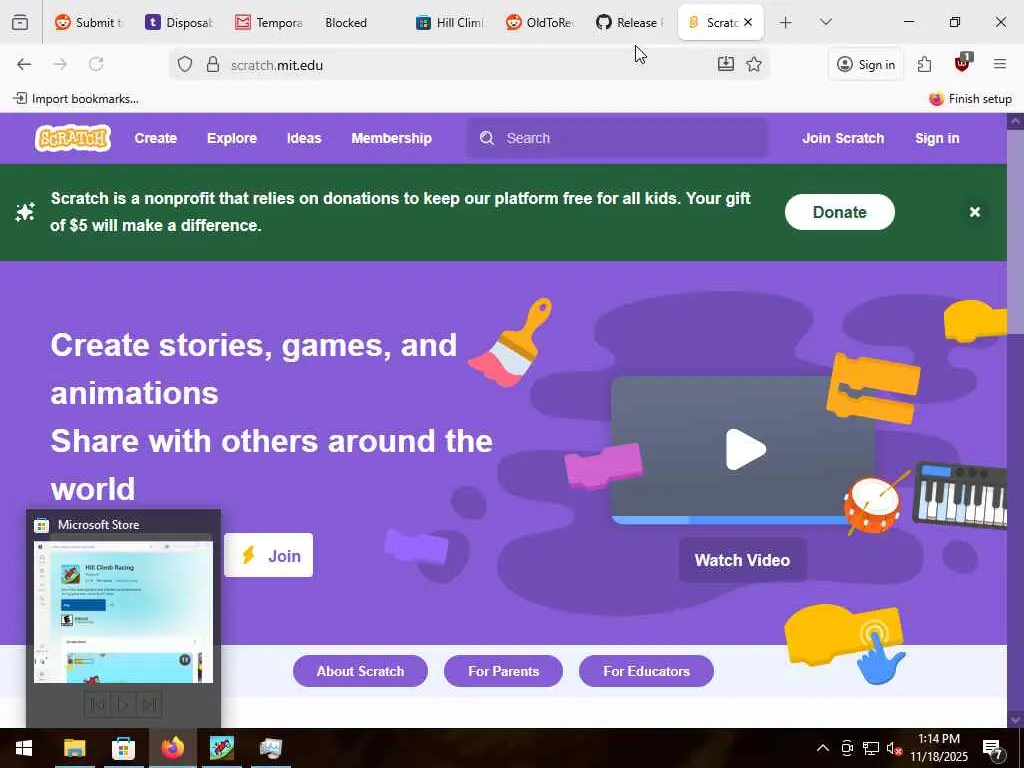
Task: Switch to the GitHub Release tab
Action: [630, 22]
